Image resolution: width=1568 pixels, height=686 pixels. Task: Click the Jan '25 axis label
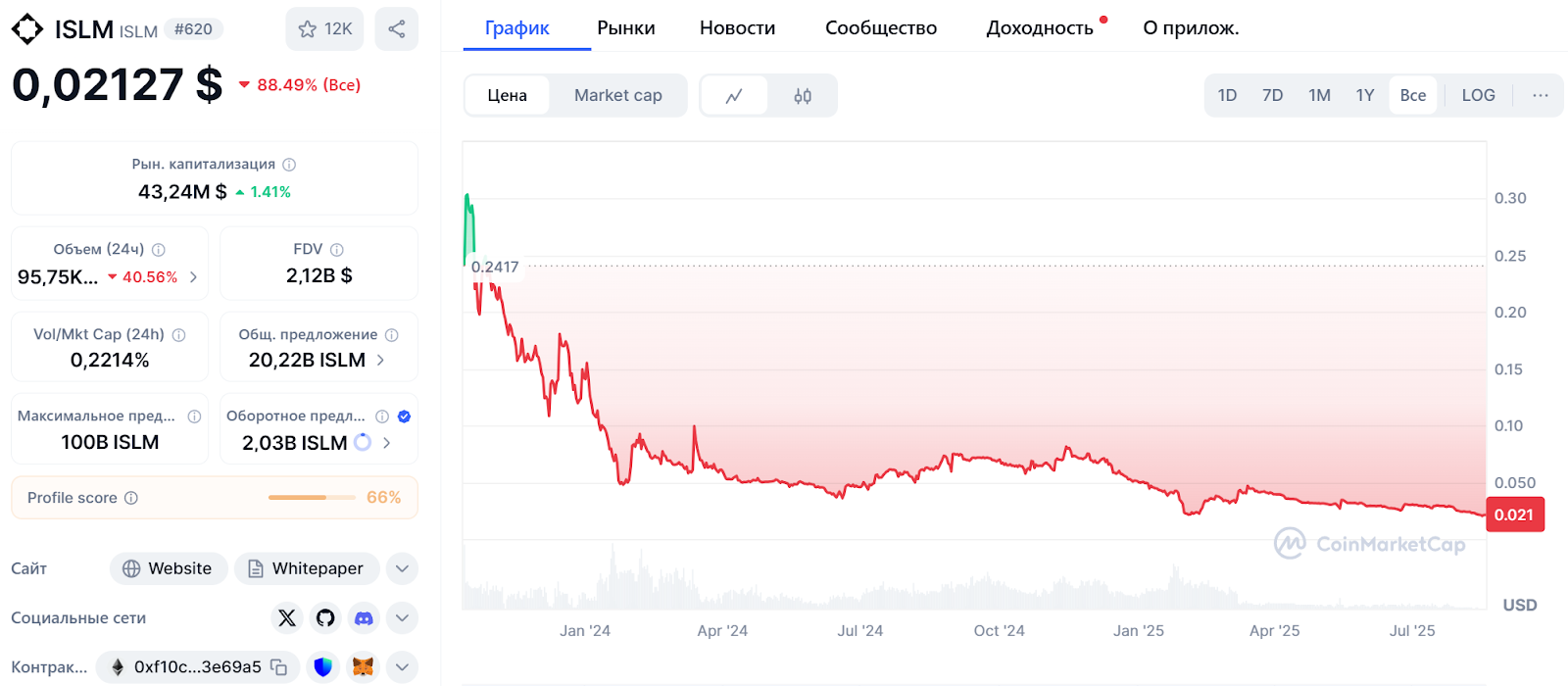pyautogui.click(x=1139, y=631)
